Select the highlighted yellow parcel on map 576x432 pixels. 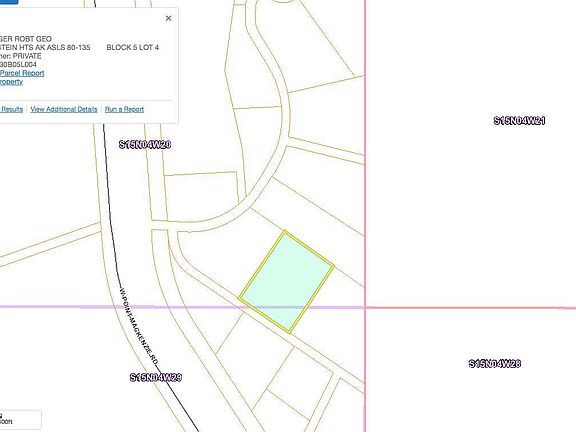(286, 282)
